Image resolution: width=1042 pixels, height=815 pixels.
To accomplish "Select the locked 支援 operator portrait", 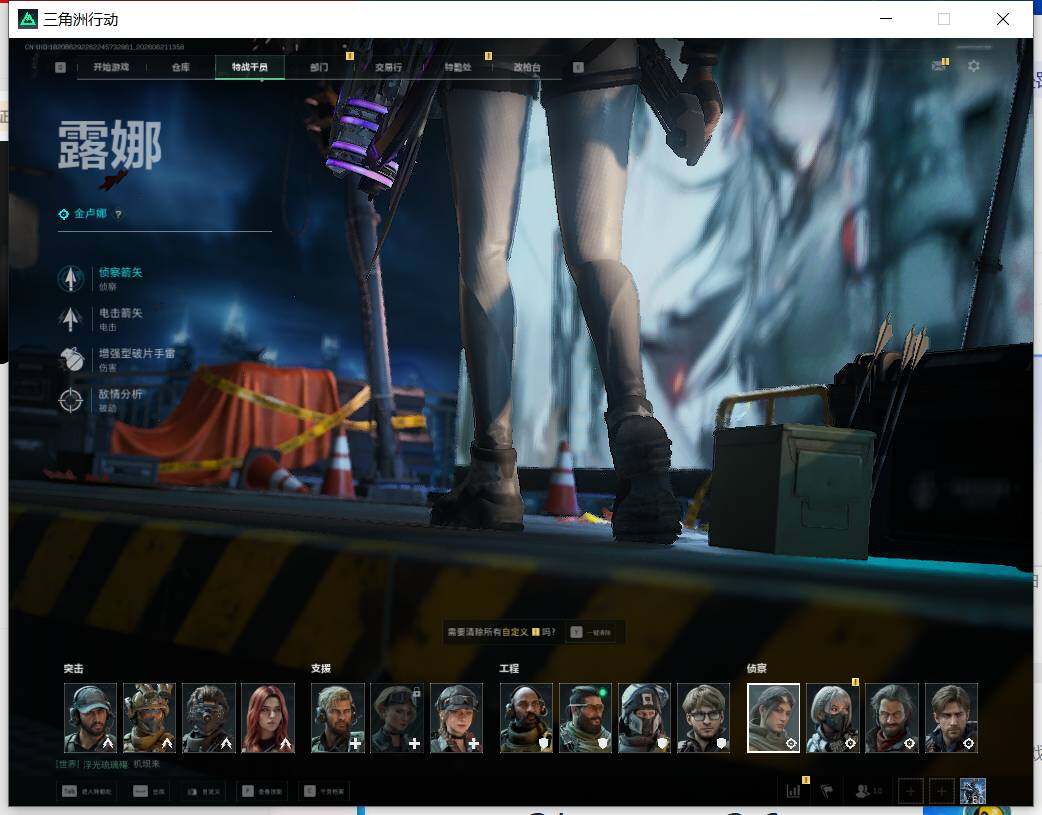I will [x=397, y=718].
